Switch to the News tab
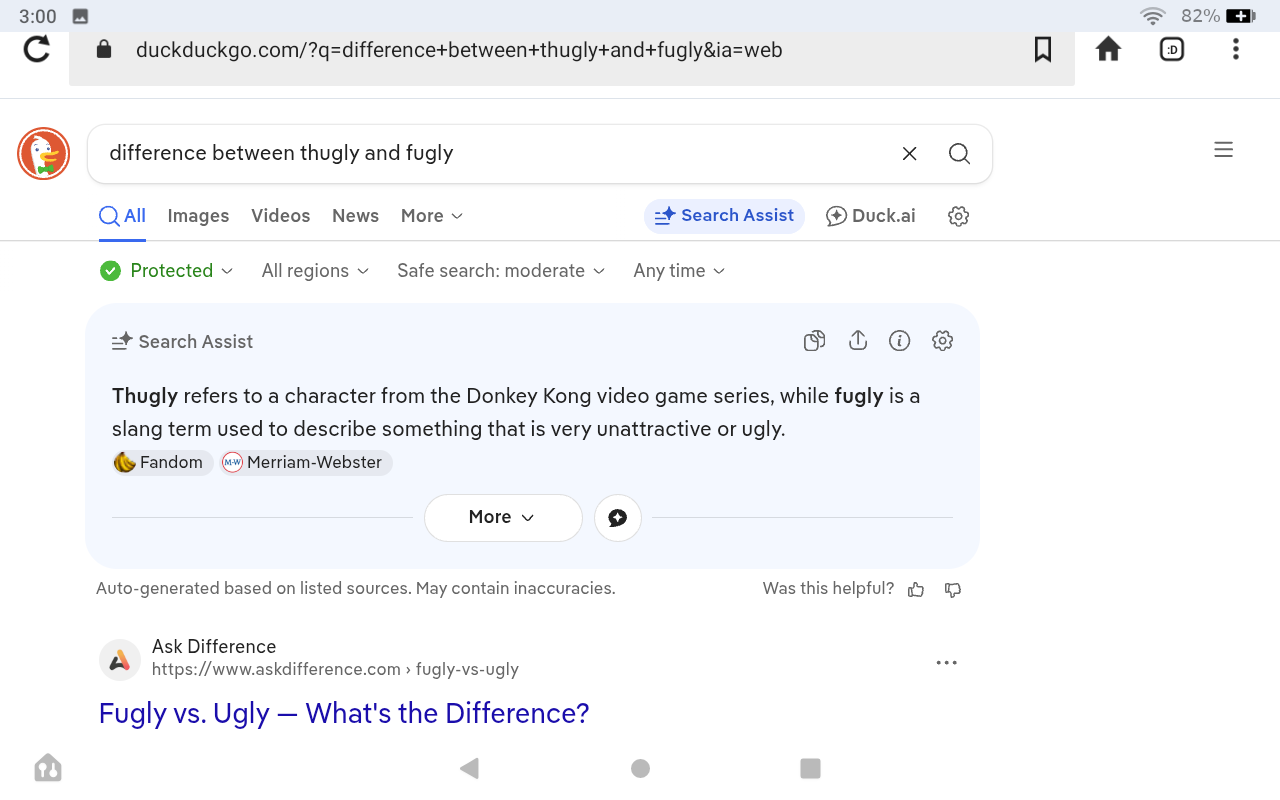1280x800 pixels. 355,216
